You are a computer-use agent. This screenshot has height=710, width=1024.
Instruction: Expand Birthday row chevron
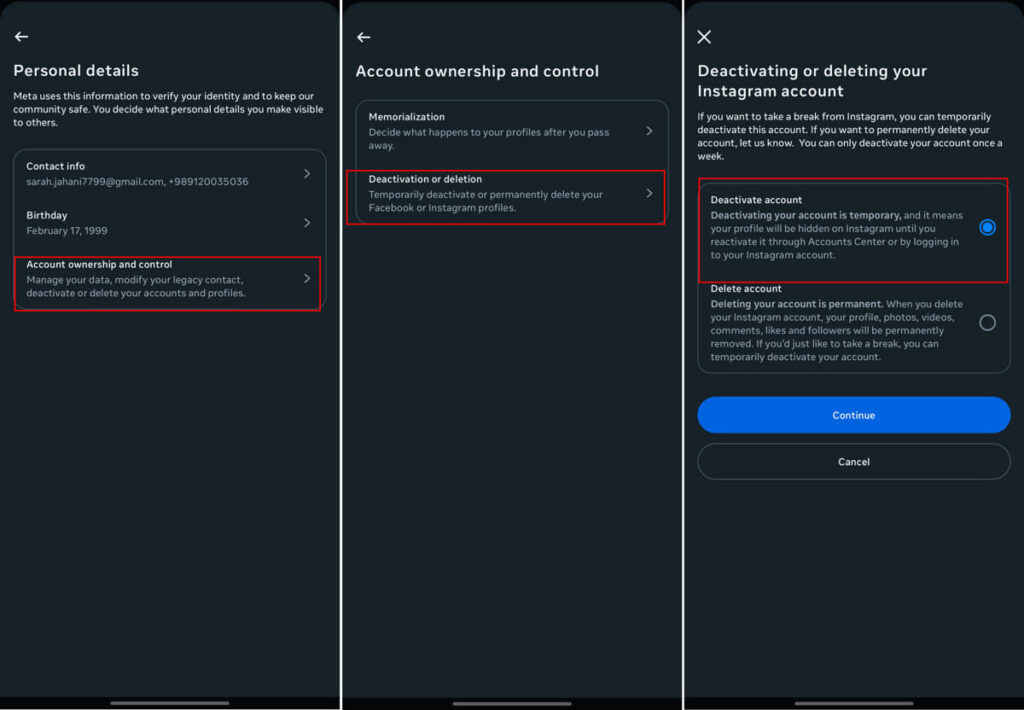[307, 222]
